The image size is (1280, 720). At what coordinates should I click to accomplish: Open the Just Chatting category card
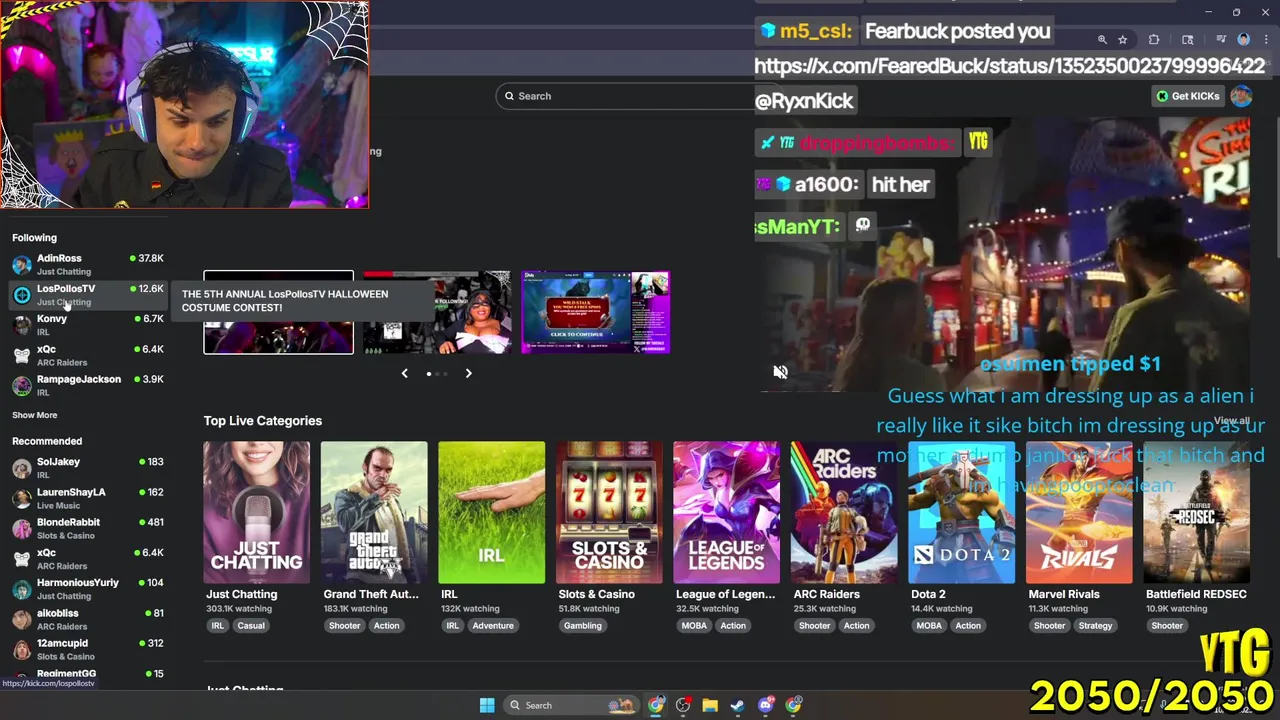click(257, 512)
